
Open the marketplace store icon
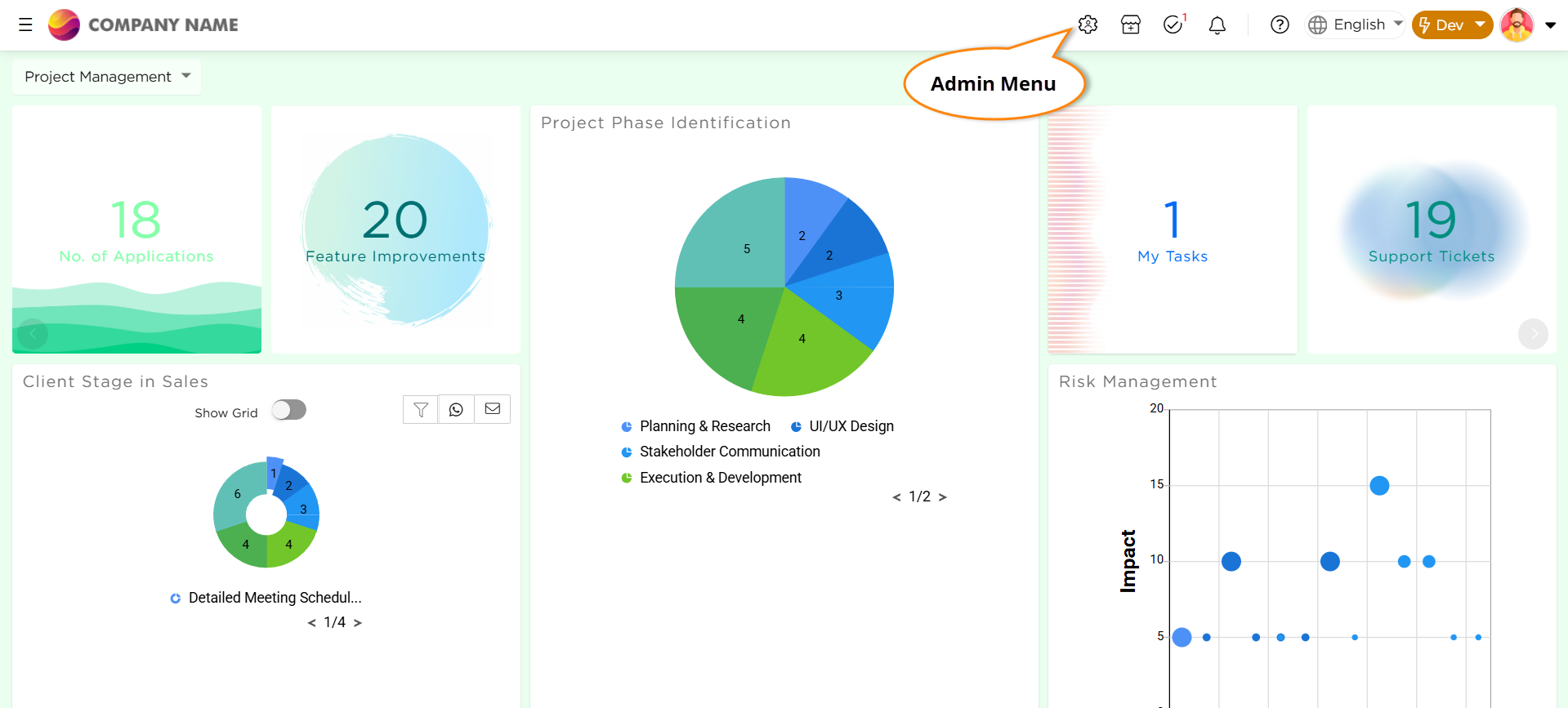click(x=1131, y=24)
